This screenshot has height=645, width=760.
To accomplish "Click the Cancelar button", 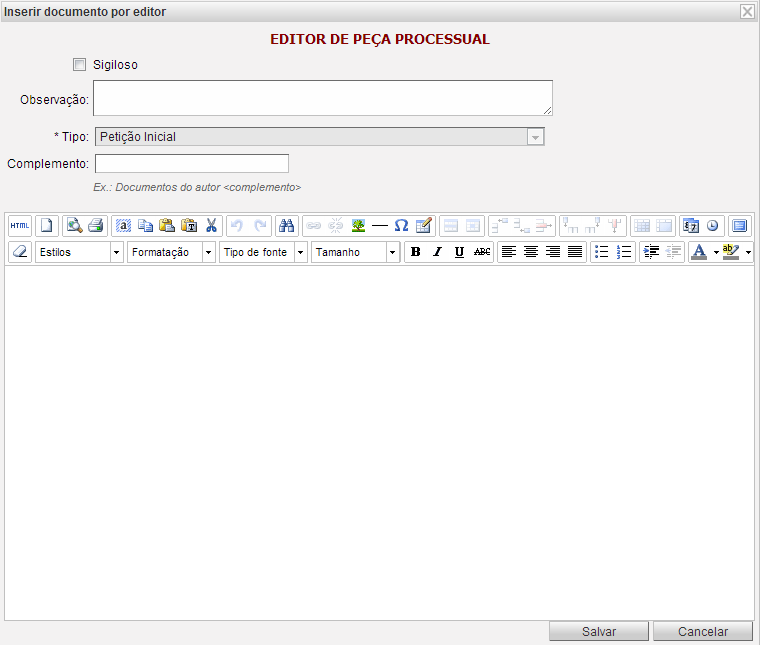I will click(x=703, y=631).
